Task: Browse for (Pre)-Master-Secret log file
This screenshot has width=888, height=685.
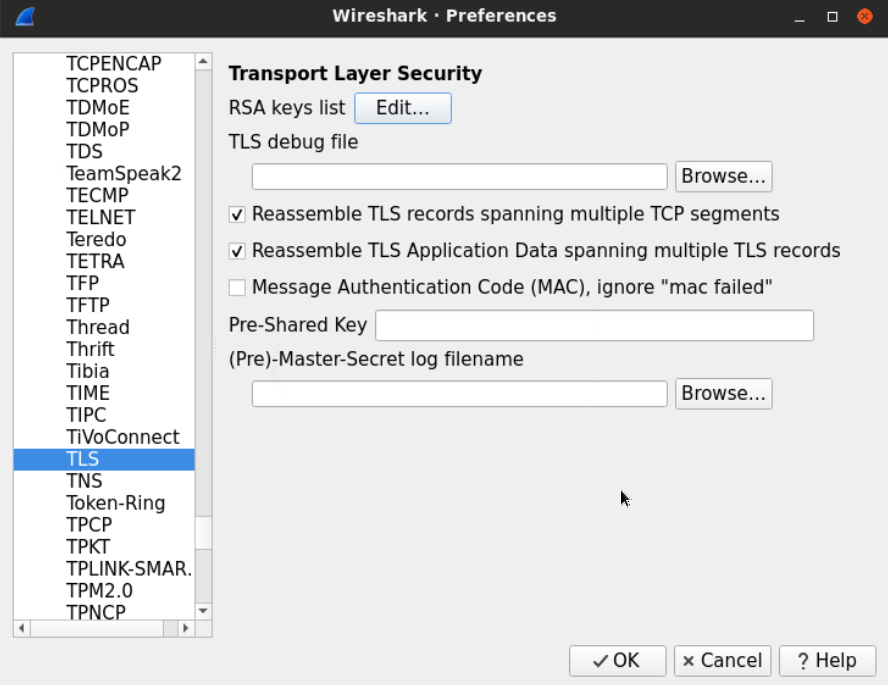Action: coord(723,394)
